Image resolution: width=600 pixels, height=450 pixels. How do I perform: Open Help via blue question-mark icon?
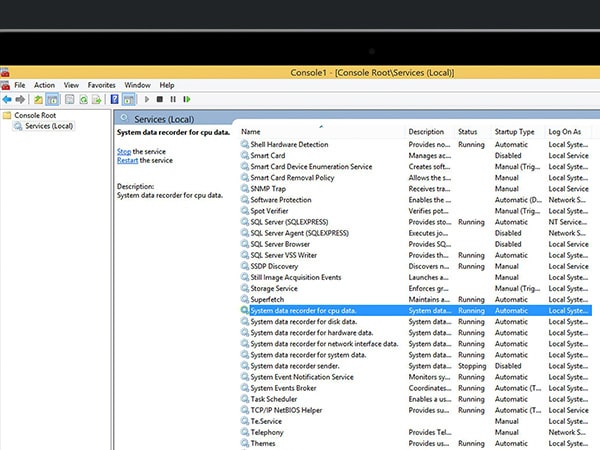click(x=114, y=99)
